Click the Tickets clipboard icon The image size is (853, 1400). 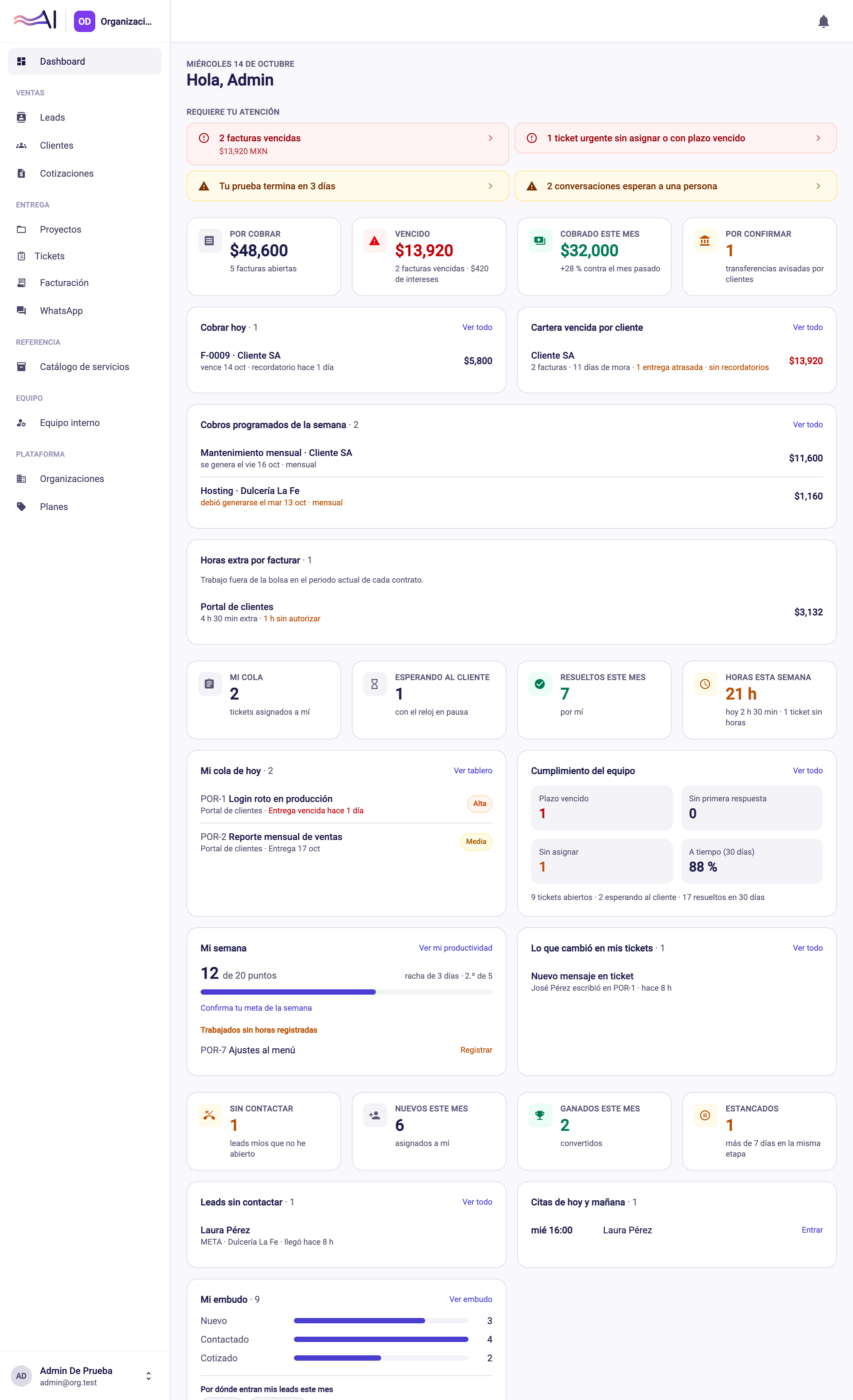[x=22, y=256]
